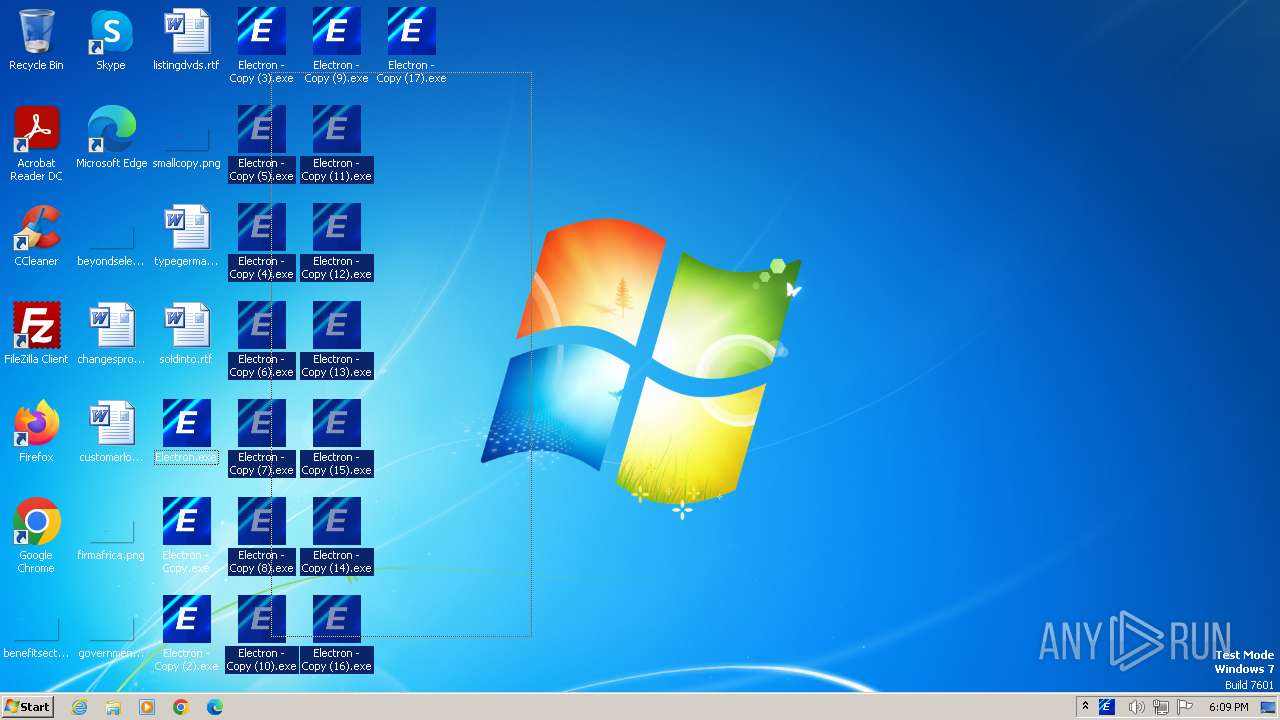The image size is (1280, 720).
Task: Open Windows Media Player from taskbar
Action: 147,707
